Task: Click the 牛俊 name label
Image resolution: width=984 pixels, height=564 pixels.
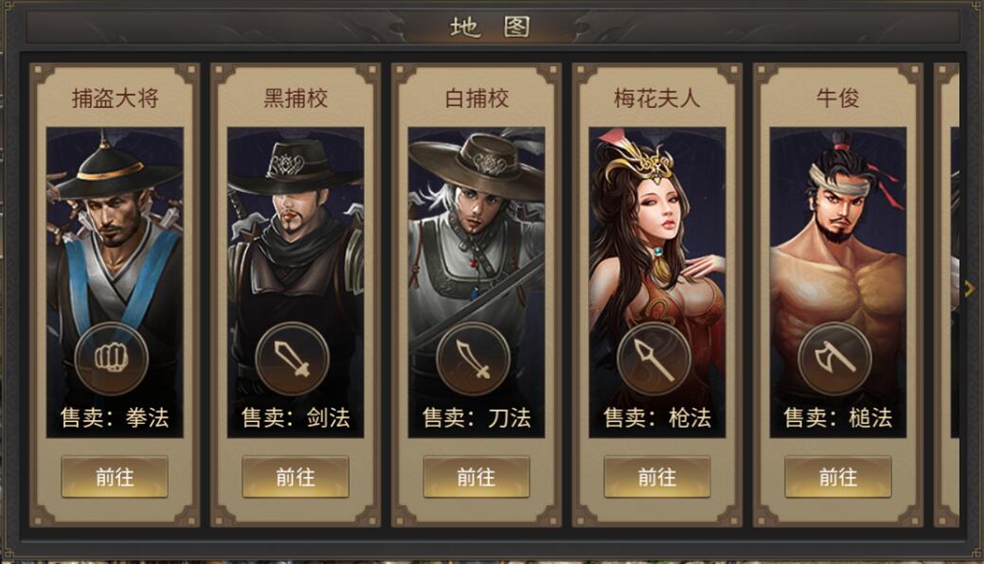Action: pos(838,98)
